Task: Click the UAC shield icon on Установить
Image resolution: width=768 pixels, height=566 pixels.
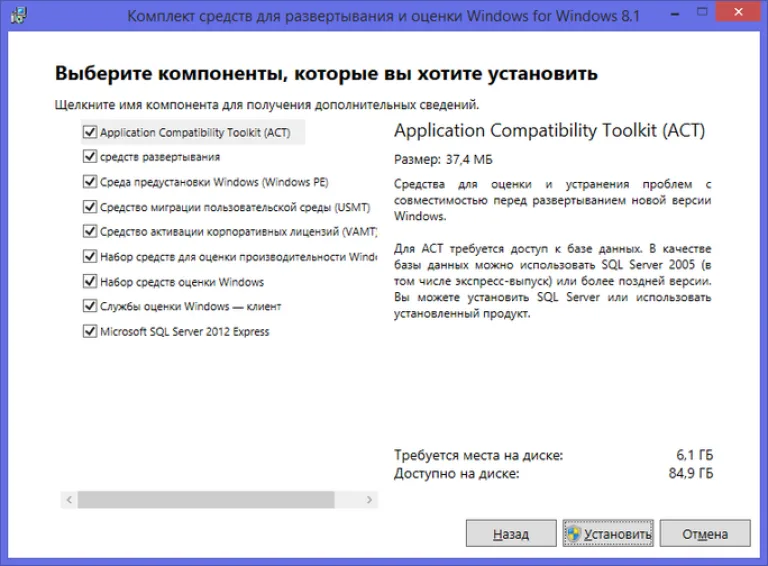Action: (x=573, y=534)
